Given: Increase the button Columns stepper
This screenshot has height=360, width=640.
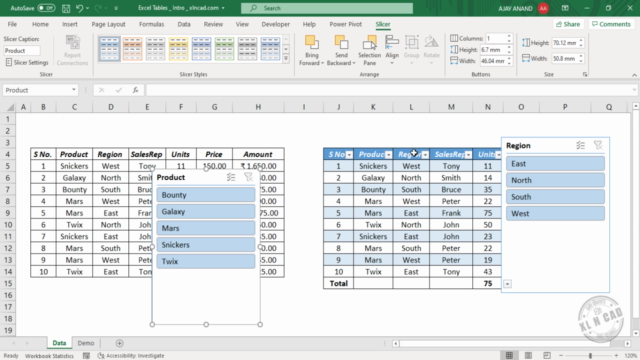Looking at the screenshot, I should (x=509, y=36).
